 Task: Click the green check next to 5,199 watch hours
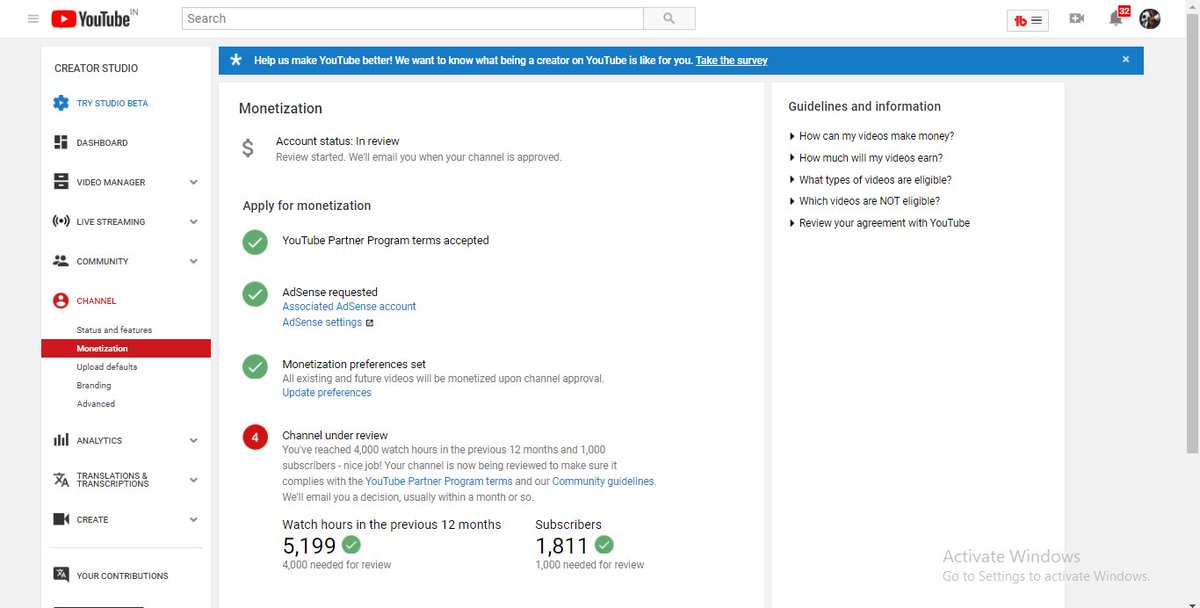[x=351, y=545]
